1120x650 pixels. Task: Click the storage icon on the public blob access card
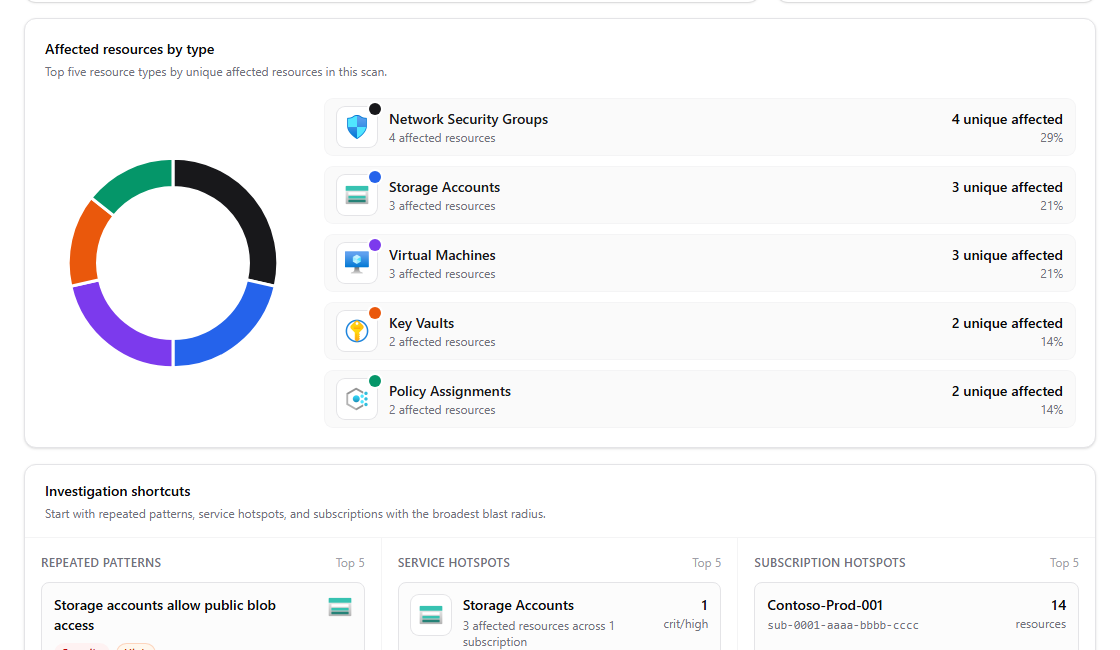pyautogui.click(x=340, y=607)
